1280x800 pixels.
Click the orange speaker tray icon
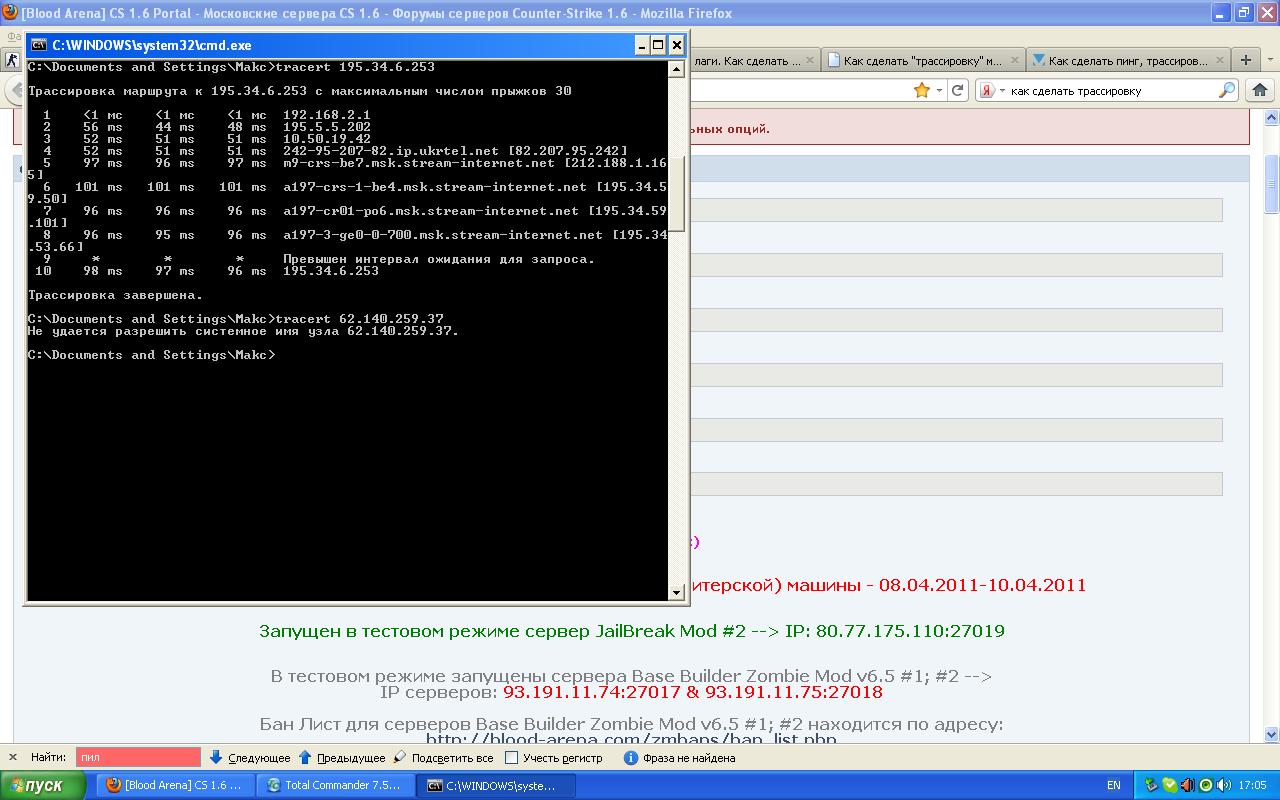tap(1188, 785)
